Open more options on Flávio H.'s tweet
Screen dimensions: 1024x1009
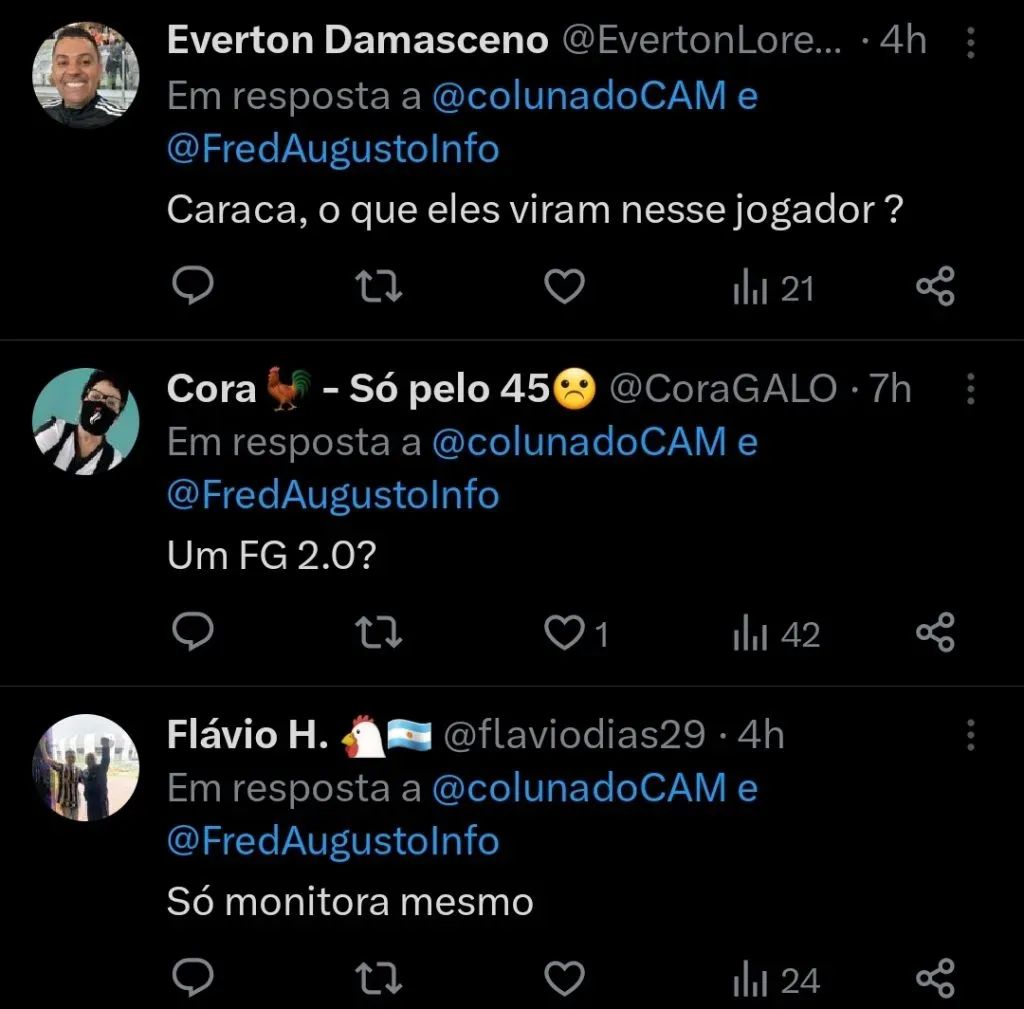pos(969,736)
